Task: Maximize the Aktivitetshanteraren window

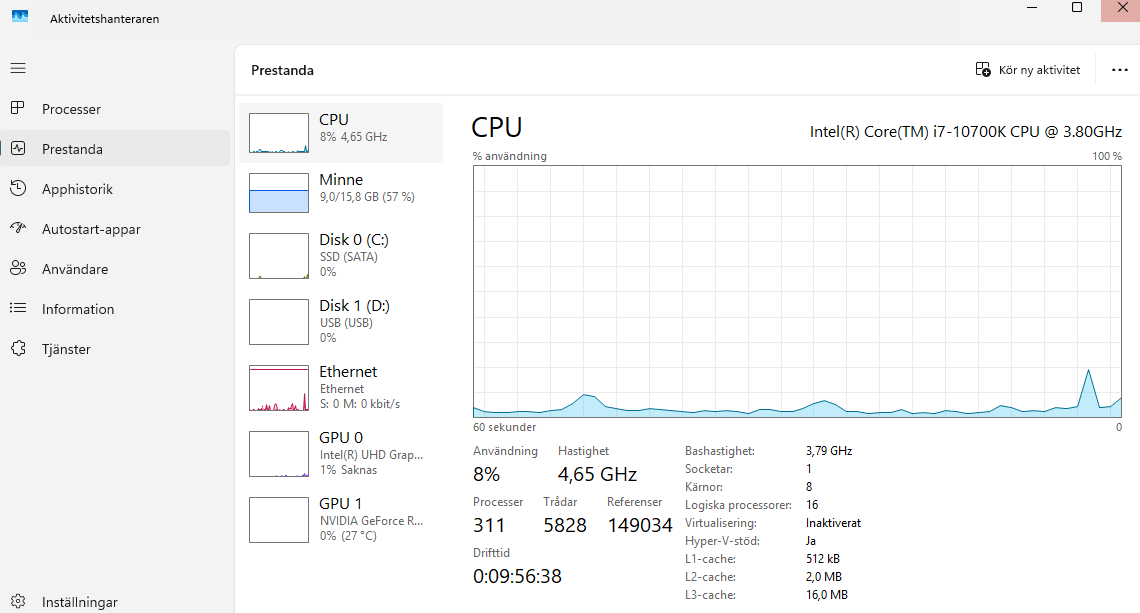Action: click(x=1077, y=8)
